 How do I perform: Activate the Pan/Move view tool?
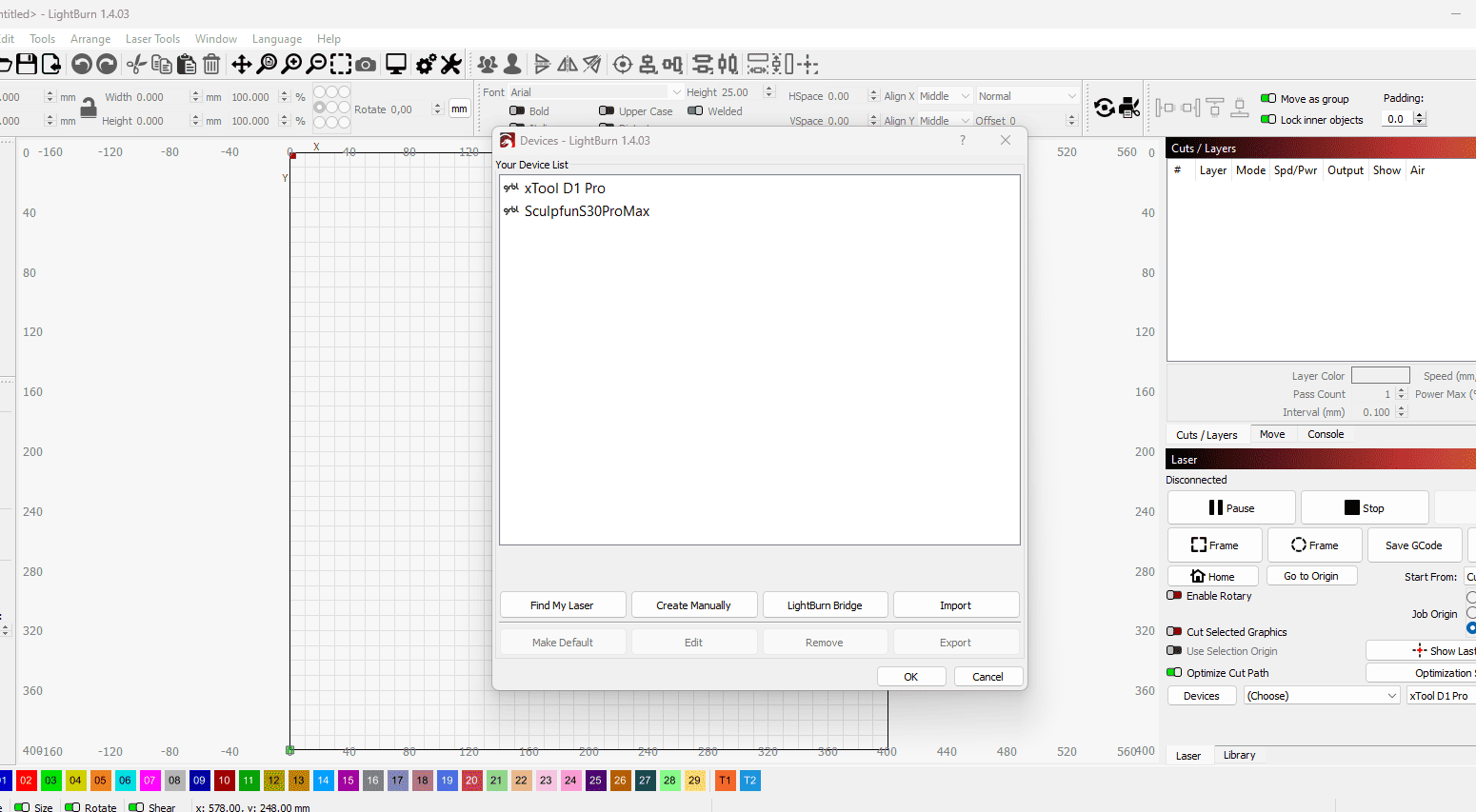[x=244, y=64]
